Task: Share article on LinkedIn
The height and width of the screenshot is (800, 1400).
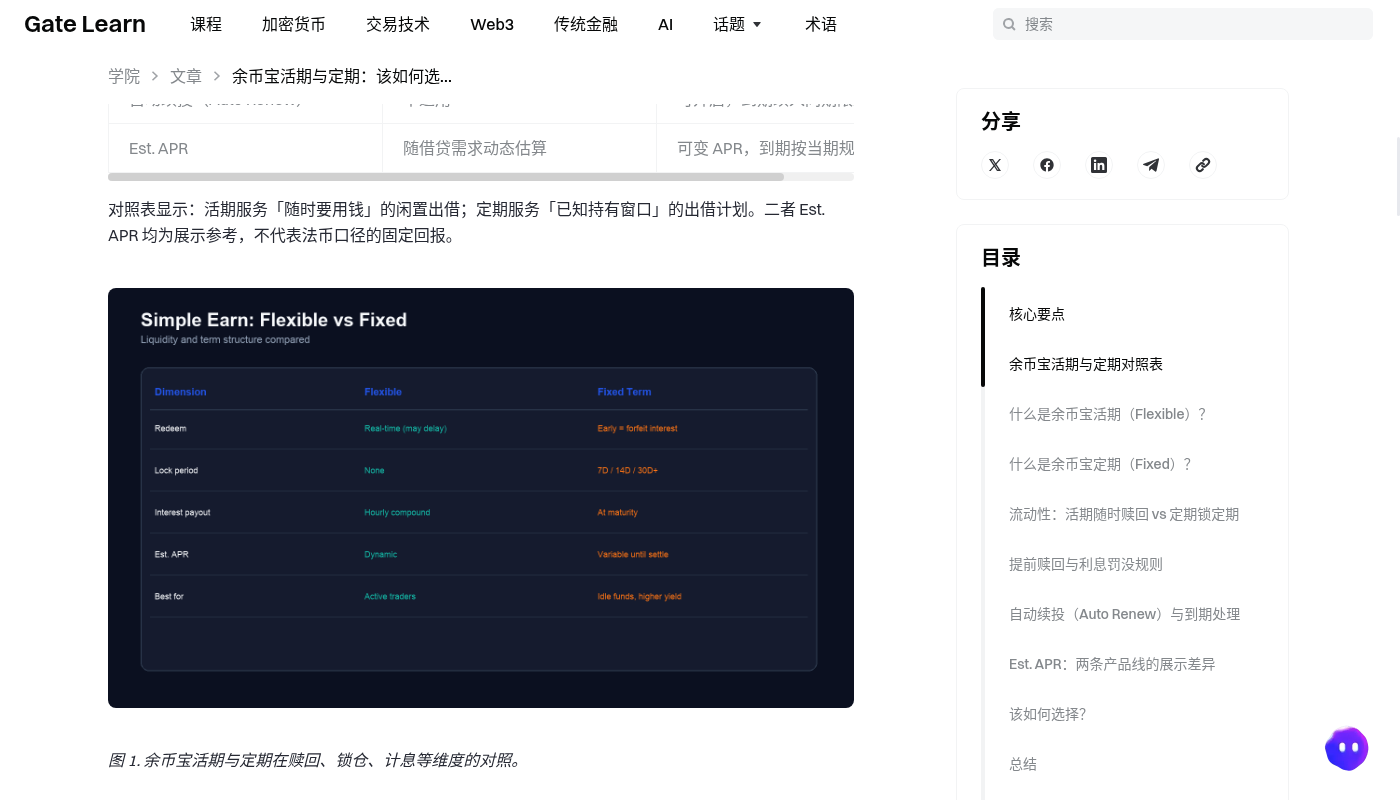Action: pos(1099,165)
